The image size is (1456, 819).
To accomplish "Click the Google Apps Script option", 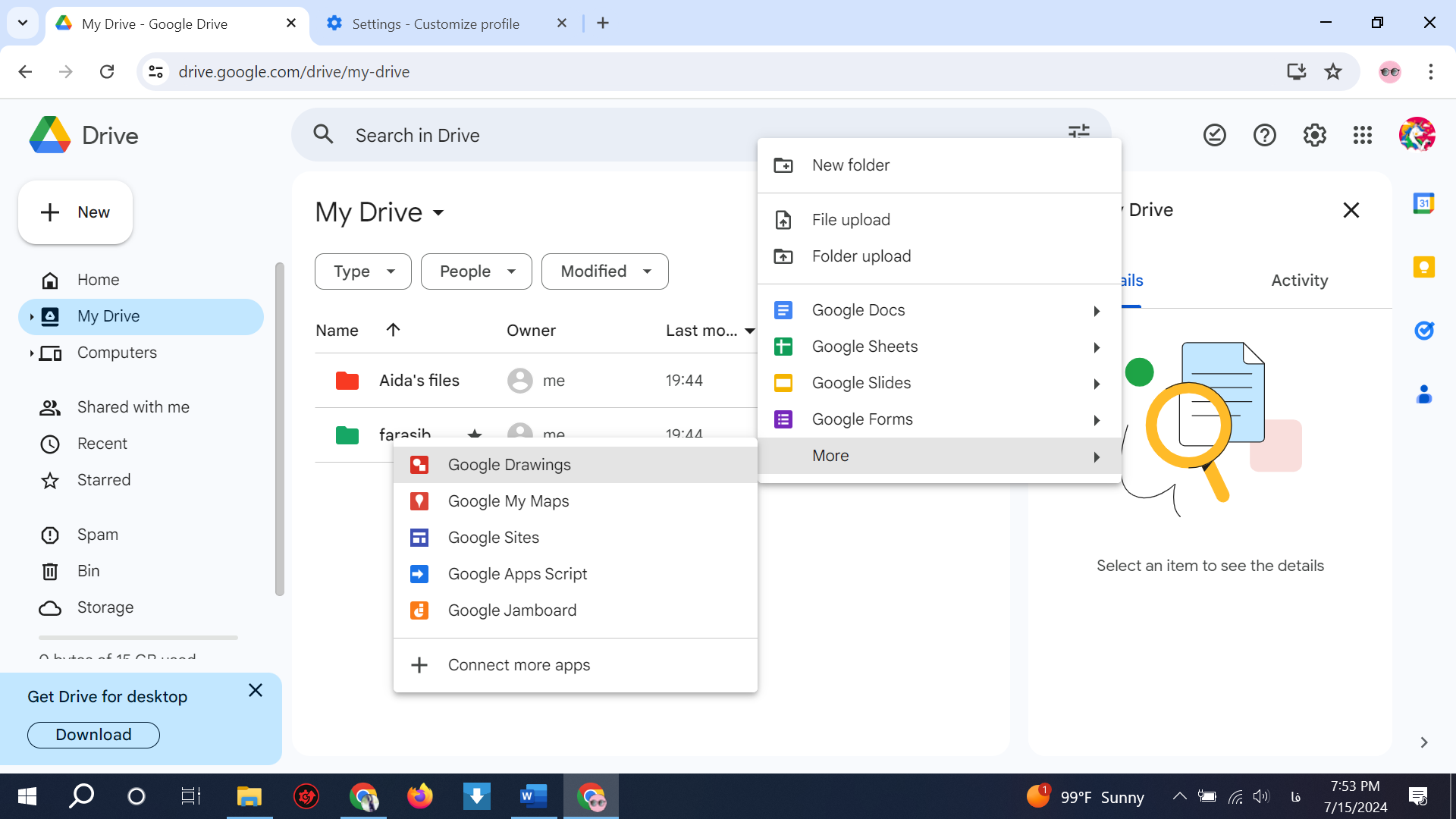I will click(518, 573).
